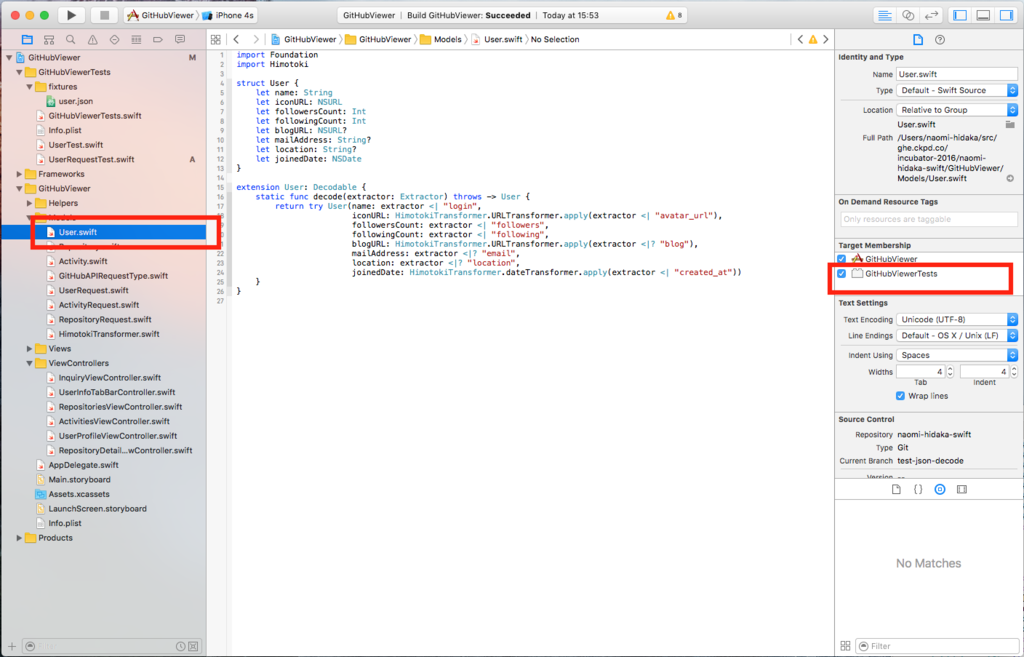Open Code Snippet library

click(x=918, y=489)
